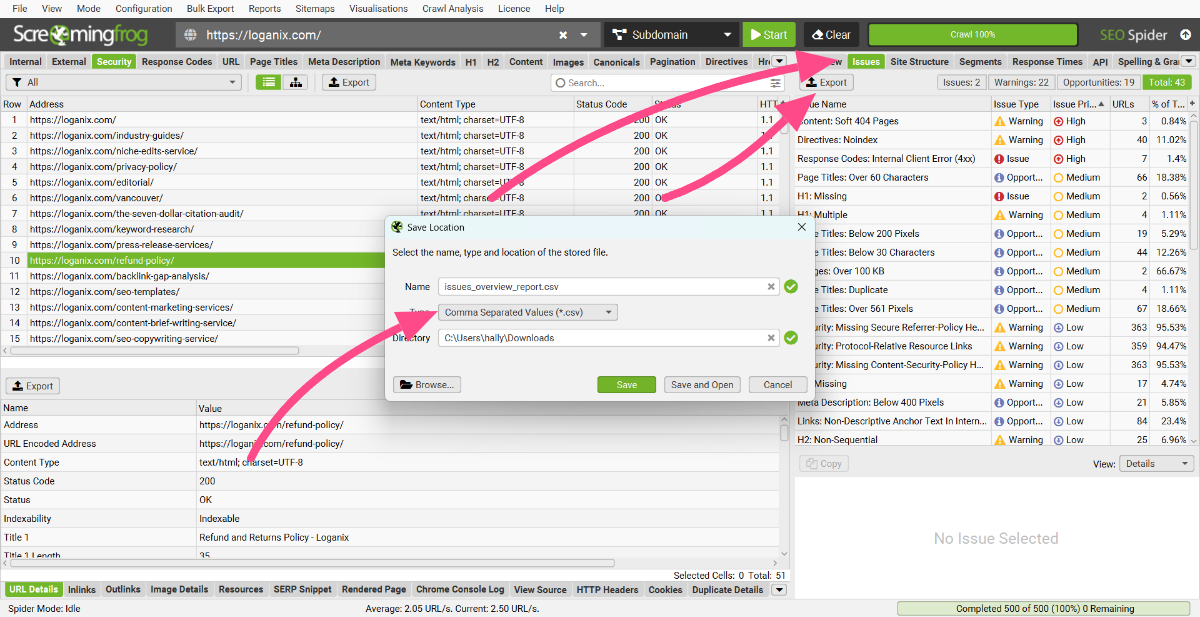
Task: Open the file Type dropdown (Comma Separated Values)
Action: click(x=528, y=312)
